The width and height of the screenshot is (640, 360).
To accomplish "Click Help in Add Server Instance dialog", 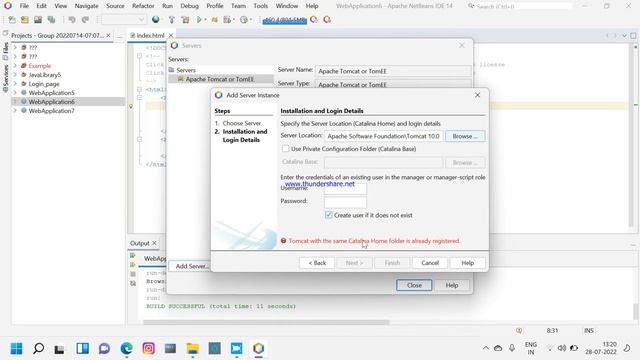I will pos(468,263).
